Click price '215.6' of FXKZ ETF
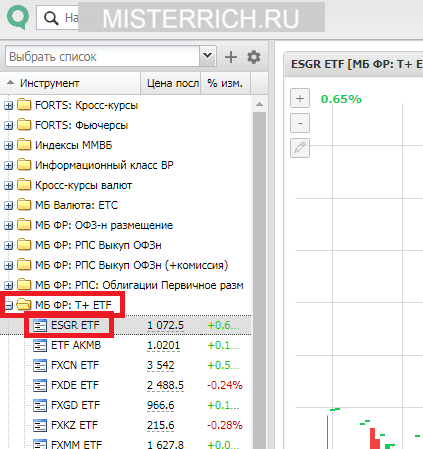This screenshot has height=449, width=423. (x=161, y=425)
